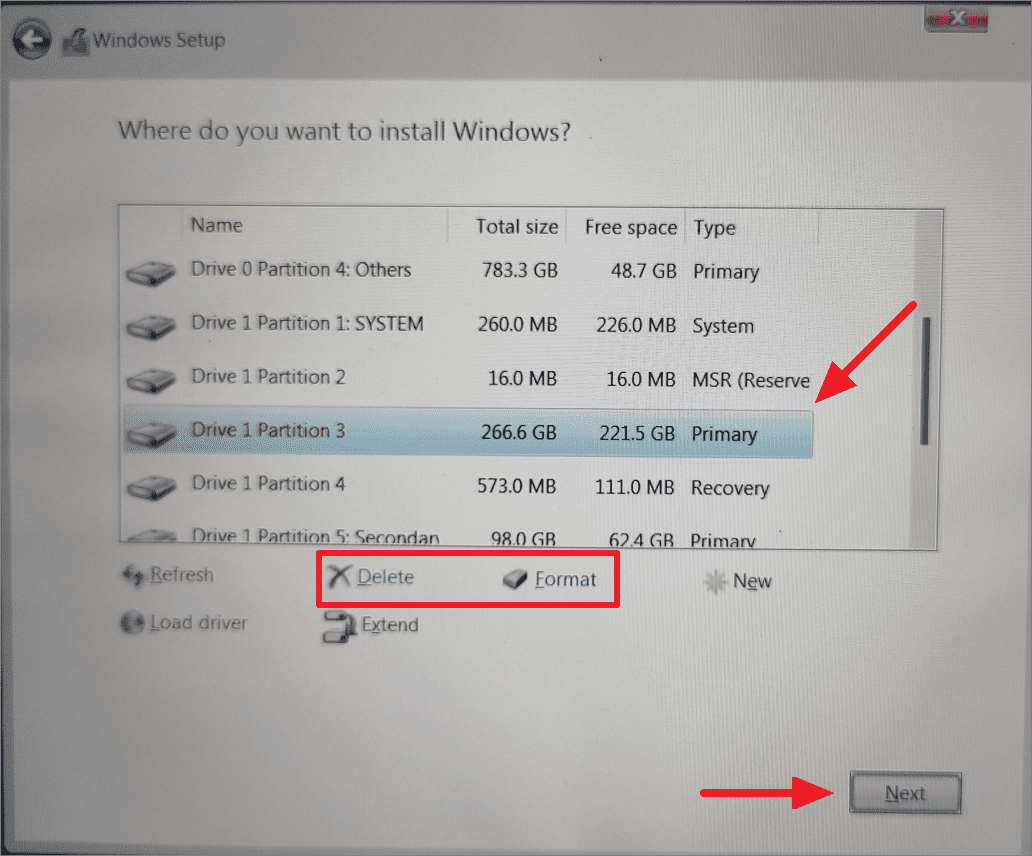Screen dimensions: 1032x856
Task: Select Drive 1 Partition 1: SYSTEM
Action: click(468, 326)
